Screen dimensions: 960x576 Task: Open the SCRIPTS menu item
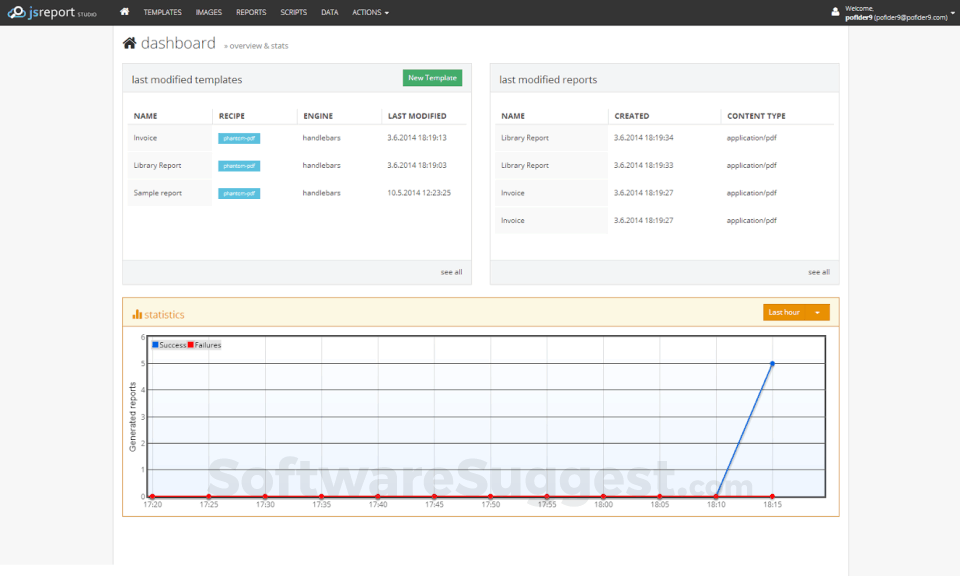point(293,12)
